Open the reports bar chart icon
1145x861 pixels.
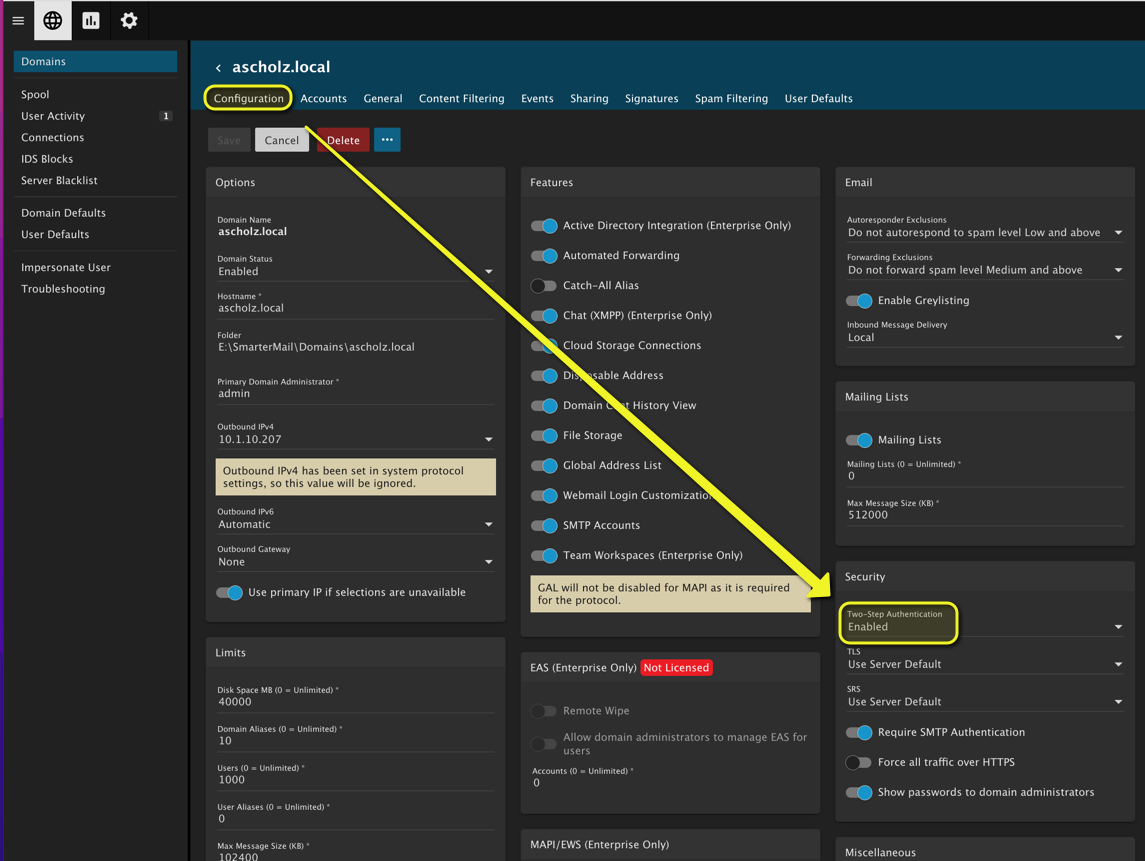[x=91, y=21]
